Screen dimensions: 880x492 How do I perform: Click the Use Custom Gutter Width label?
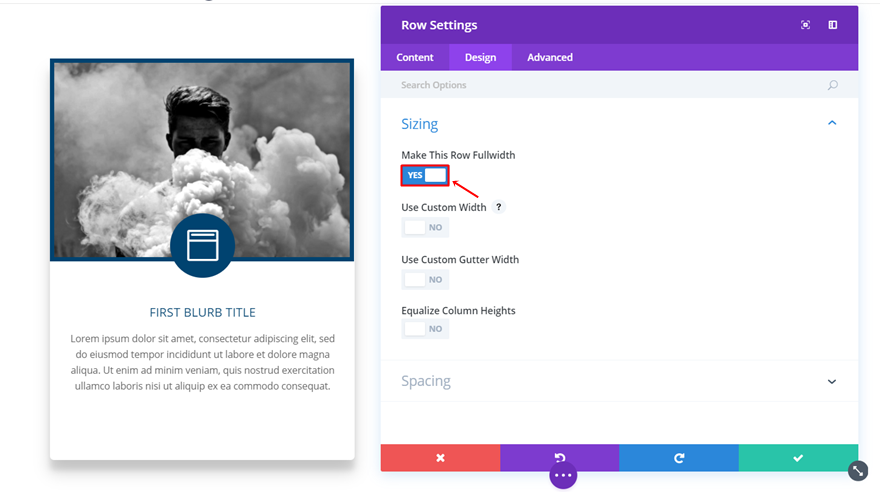[x=460, y=259]
